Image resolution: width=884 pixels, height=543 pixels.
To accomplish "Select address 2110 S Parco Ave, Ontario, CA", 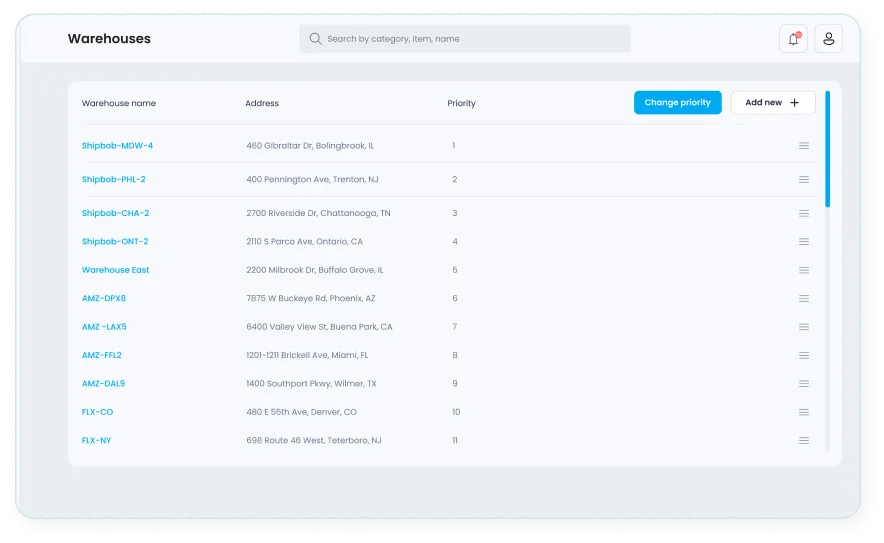I will pos(304,241).
